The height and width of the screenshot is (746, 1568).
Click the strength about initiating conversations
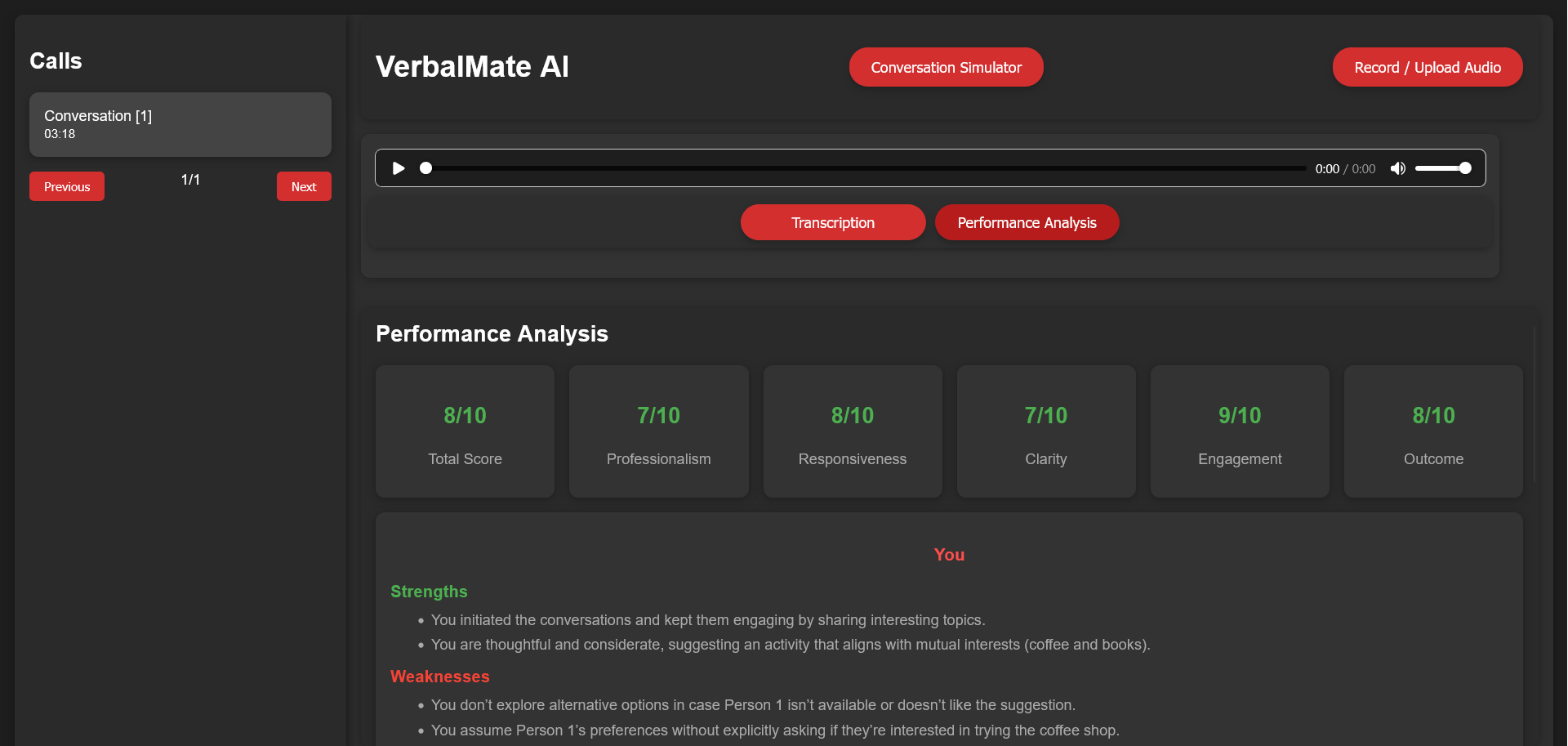click(708, 620)
